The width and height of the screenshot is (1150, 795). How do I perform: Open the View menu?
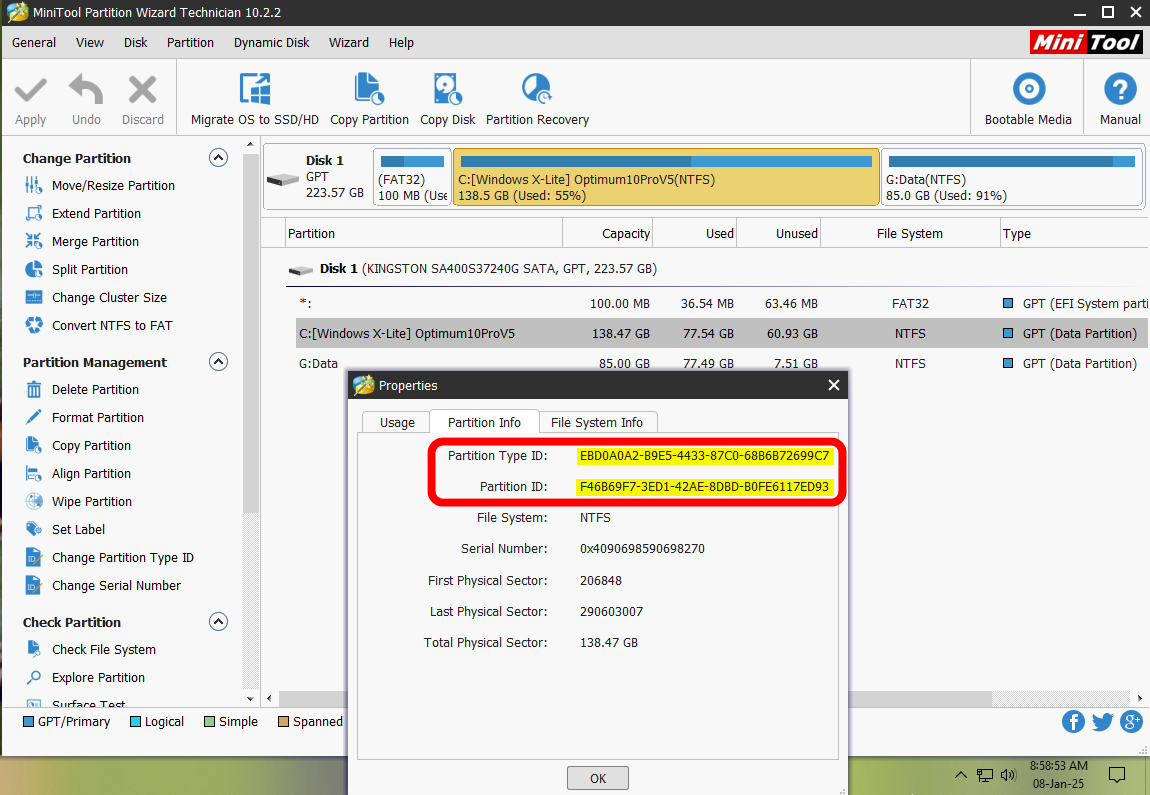89,43
